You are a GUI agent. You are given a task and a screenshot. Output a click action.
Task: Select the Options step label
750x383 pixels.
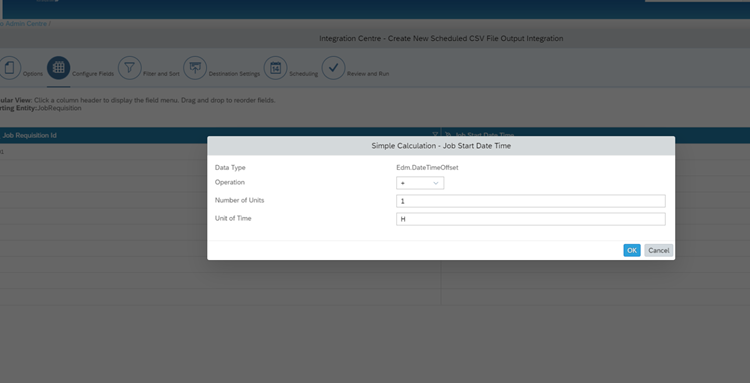[33, 74]
